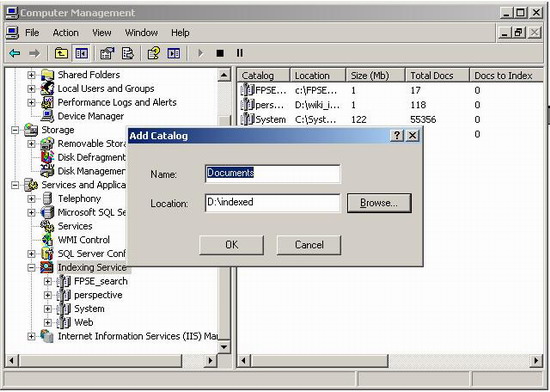Open the View menu
550x392 pixels.
102,33
